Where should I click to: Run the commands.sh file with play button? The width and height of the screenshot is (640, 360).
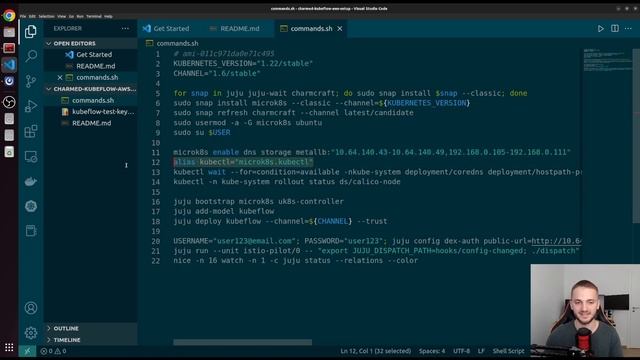click(x=600, y=29)
